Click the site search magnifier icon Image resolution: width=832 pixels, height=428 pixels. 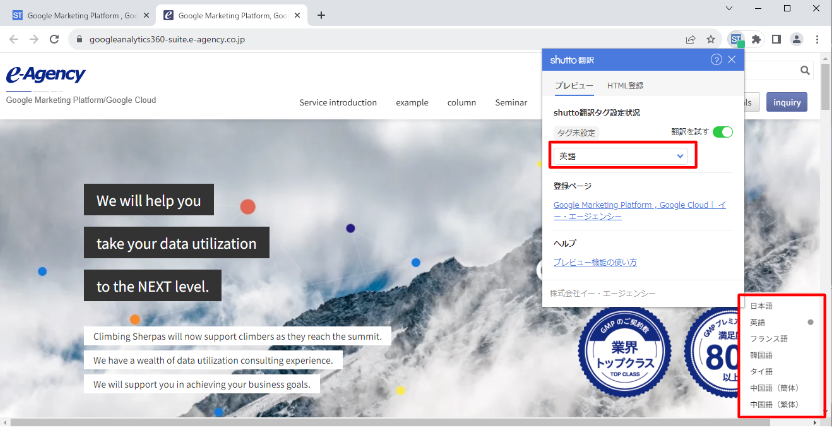pos(805,70)
